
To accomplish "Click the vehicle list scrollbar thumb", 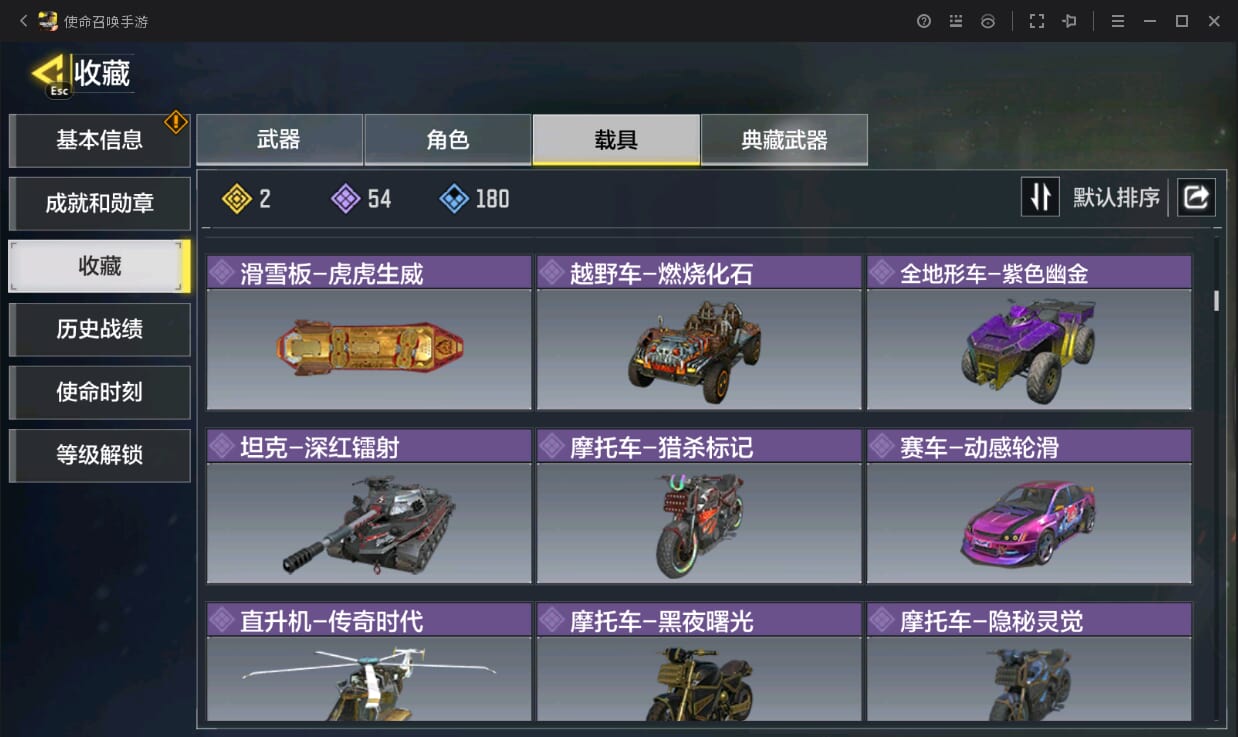I will [1217, 301].
